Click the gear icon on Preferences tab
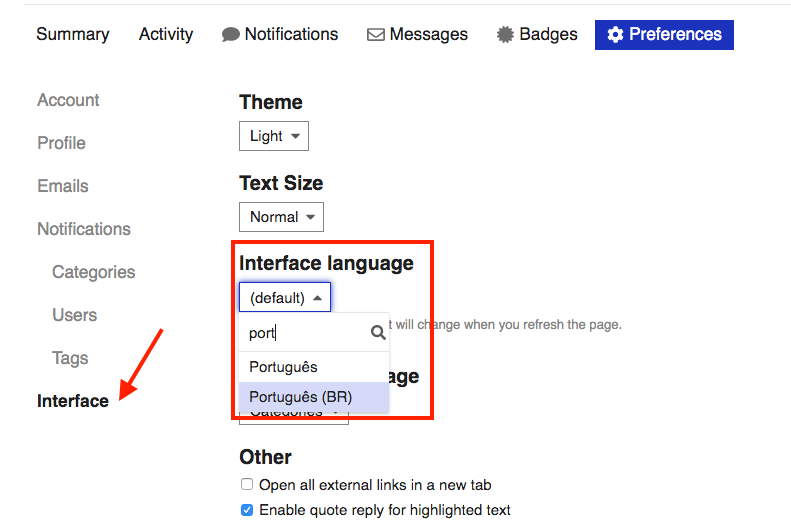Viewport: 791px width, 525px height. tap(615, 35)
